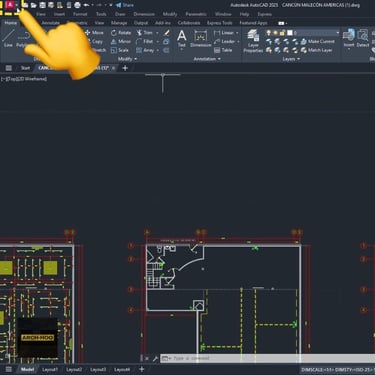Select the Text tool
The height and width of the screenshot is (375, 375).
pyautogui.click(x=182, y=39)
